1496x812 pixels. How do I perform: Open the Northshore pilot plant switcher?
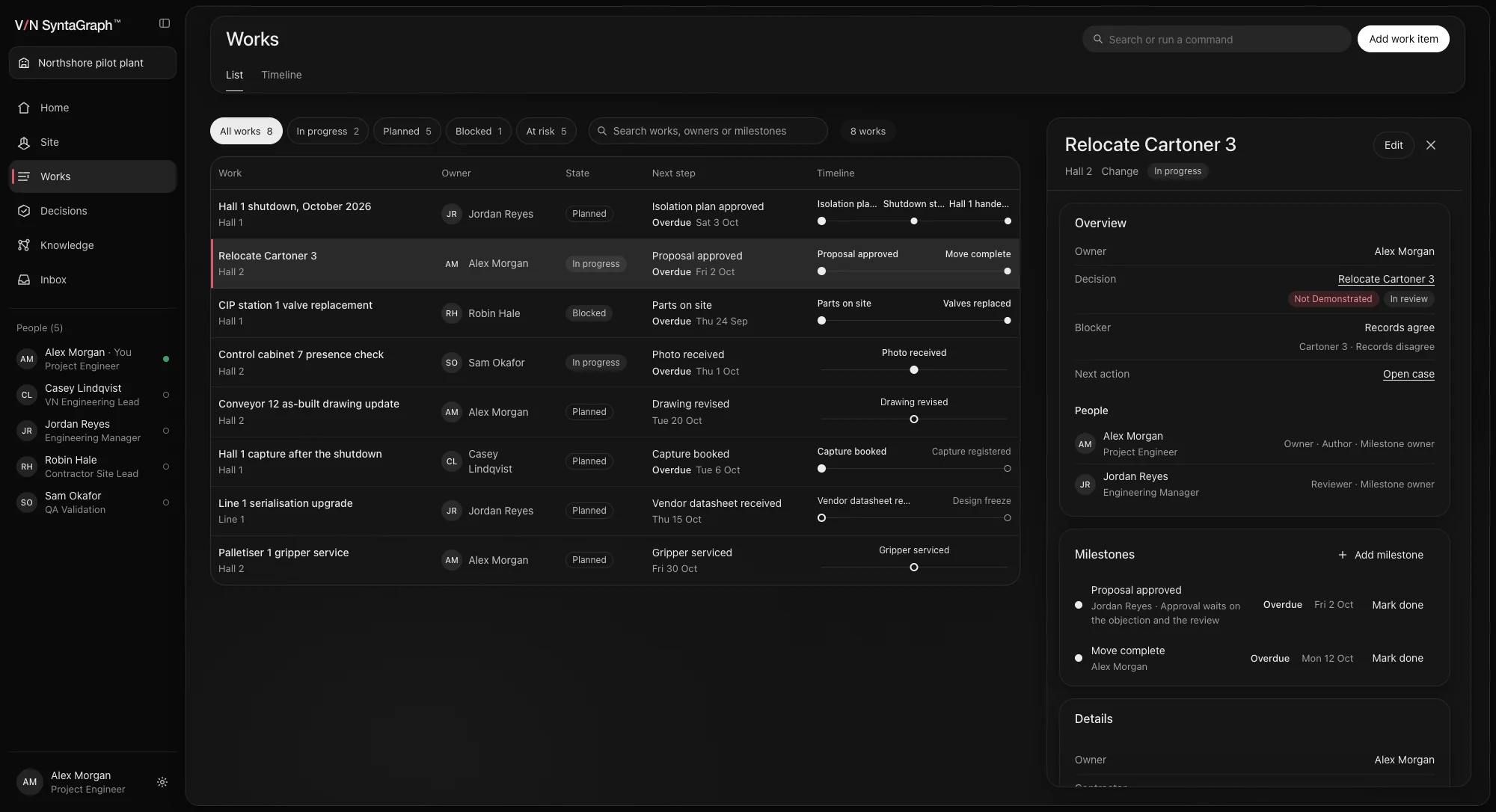click(x=93, y=63)
